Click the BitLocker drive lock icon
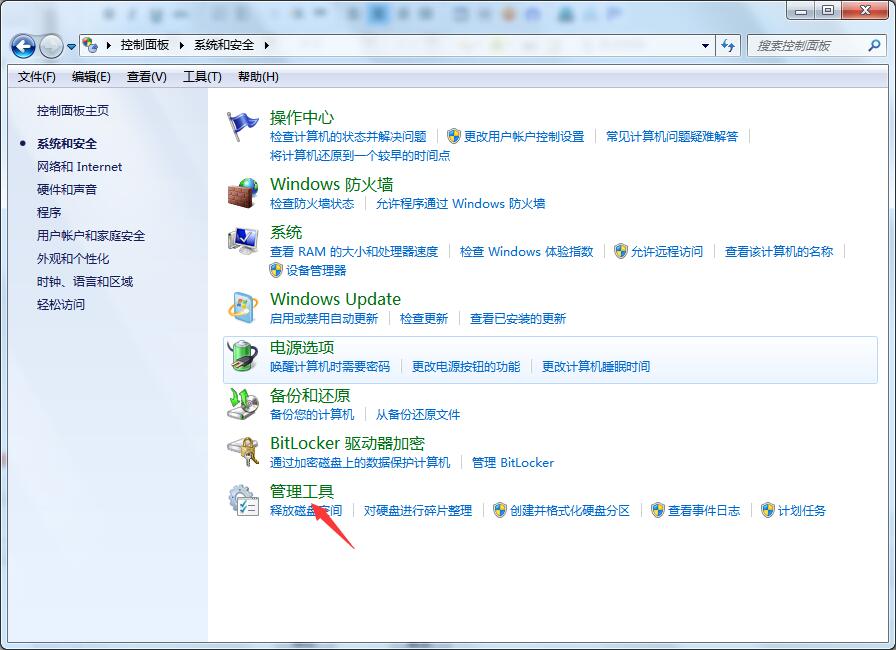This screenshot has width=896, height=650. point(243,451)
